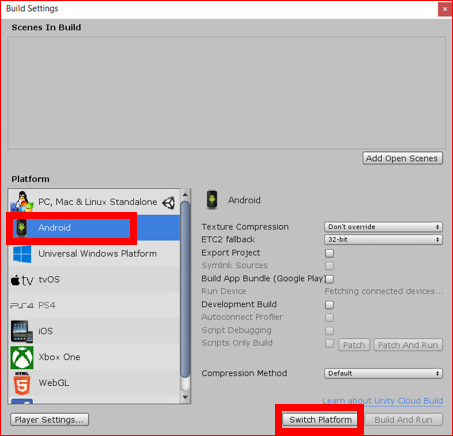The image size is (453, 436).
Task: Click the Patch And Run button
Action: click(x=408, y=345)
